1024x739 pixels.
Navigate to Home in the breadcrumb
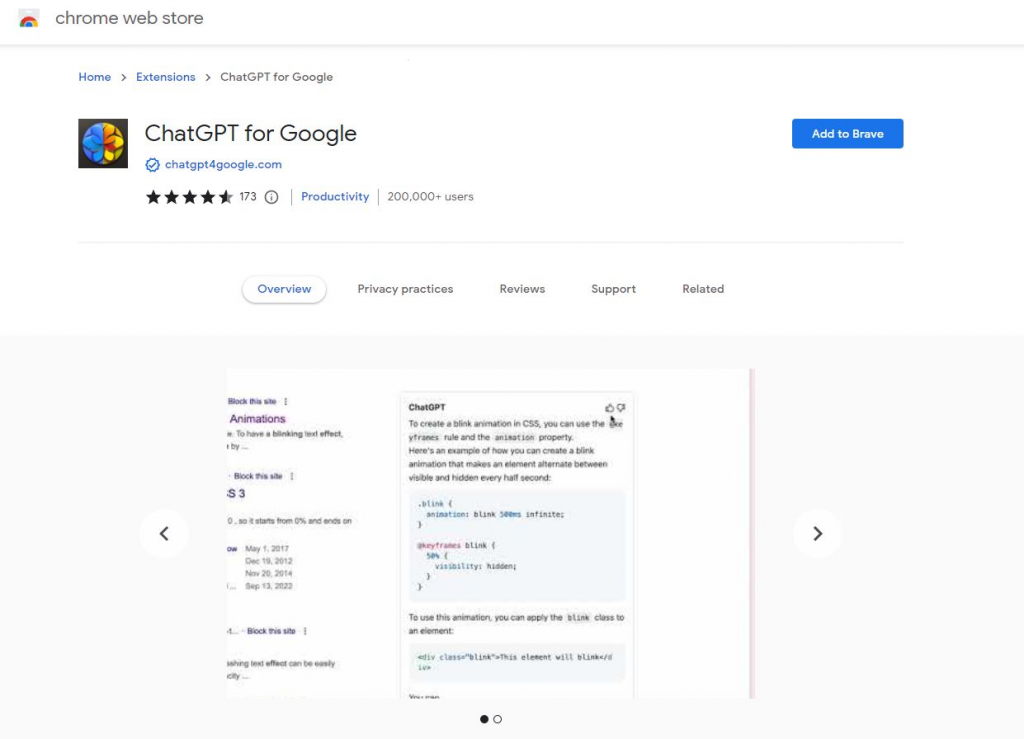click(95, 77)
